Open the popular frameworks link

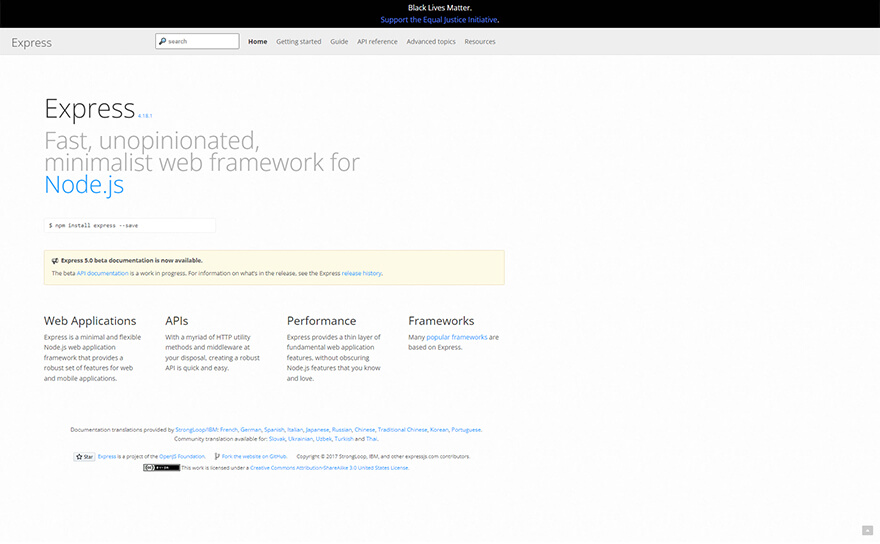coord(457,337)
